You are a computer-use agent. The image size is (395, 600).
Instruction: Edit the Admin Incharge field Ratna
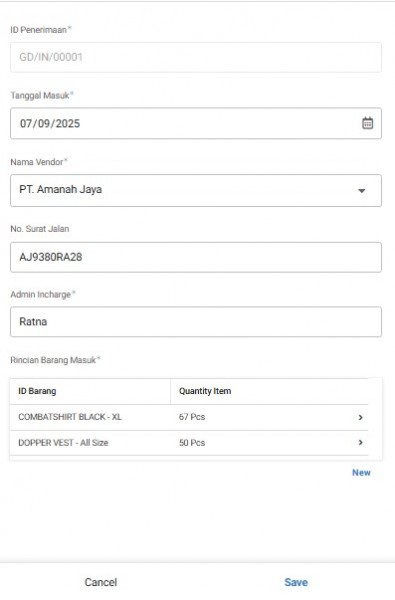point(196,322)
